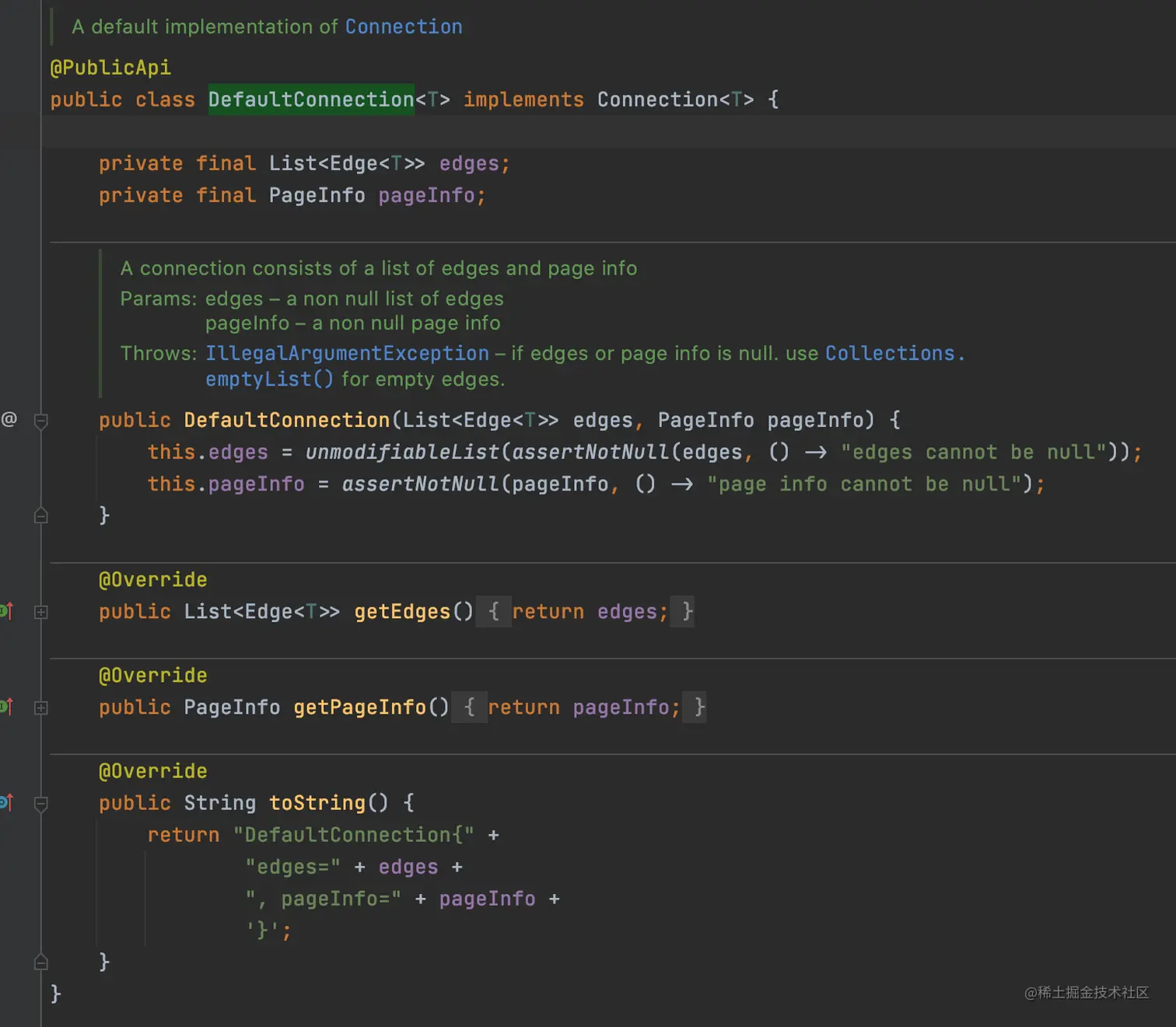Expand the folded opening brace before 'return pageInfo;'
Screen dimensions: 1176x1027
469,707
